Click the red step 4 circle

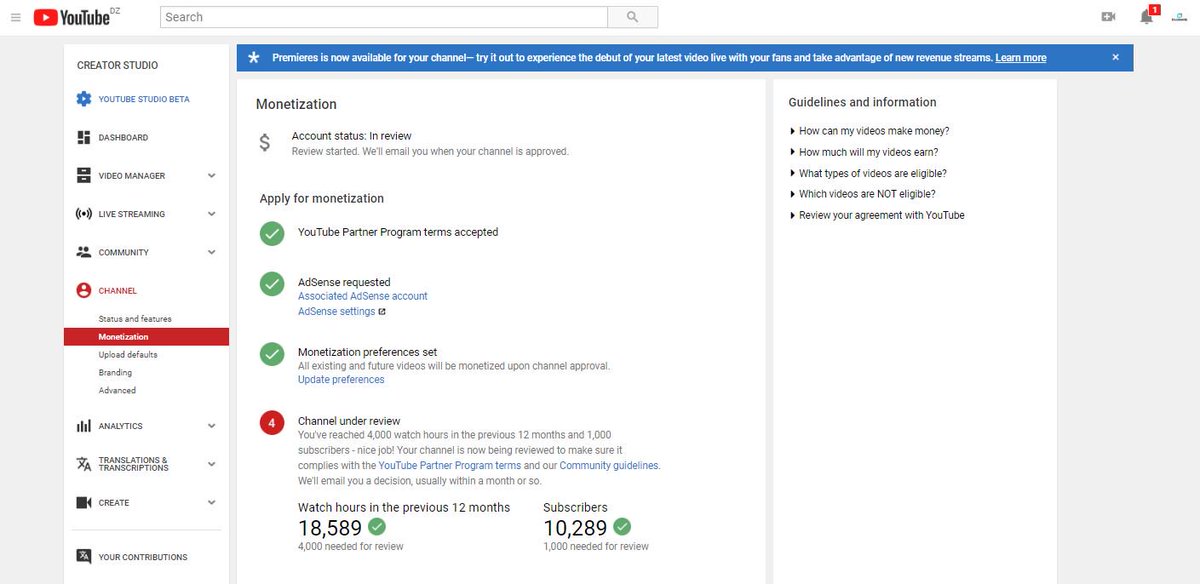click(272, 423)
